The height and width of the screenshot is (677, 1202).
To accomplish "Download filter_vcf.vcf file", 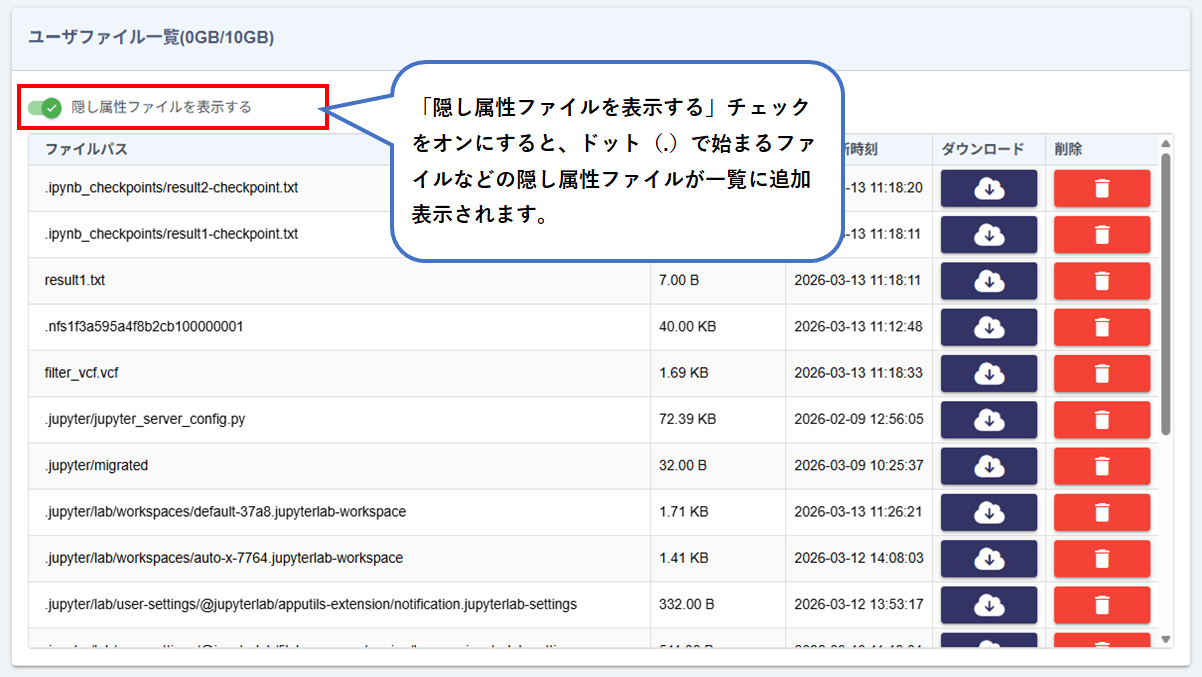I will point(988,373).
